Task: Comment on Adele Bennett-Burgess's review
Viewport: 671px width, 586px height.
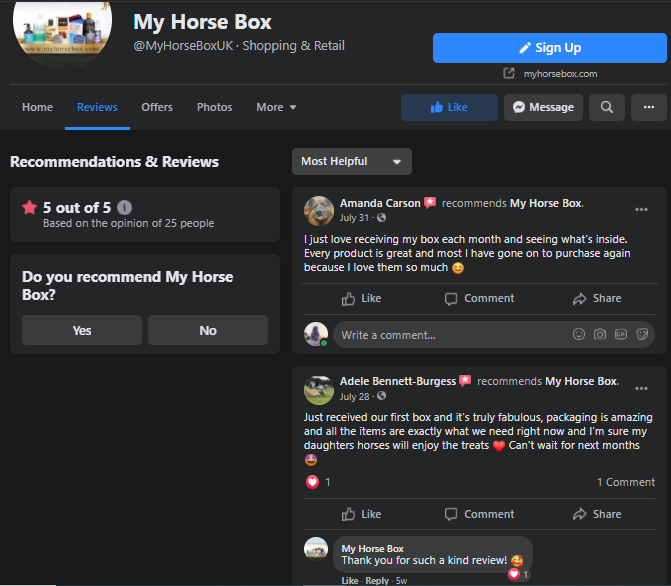Action: pyautogui.click(x=479, y=514)
